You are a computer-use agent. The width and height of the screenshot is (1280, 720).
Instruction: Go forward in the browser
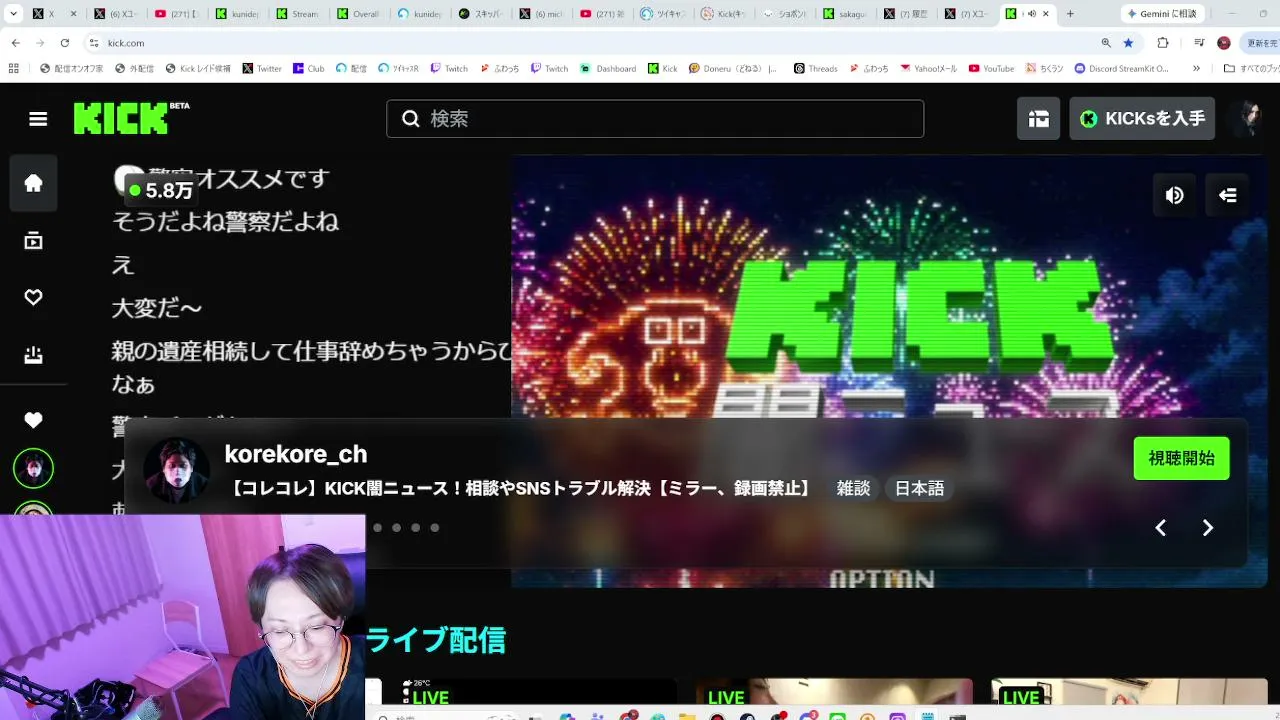point(40,43)
